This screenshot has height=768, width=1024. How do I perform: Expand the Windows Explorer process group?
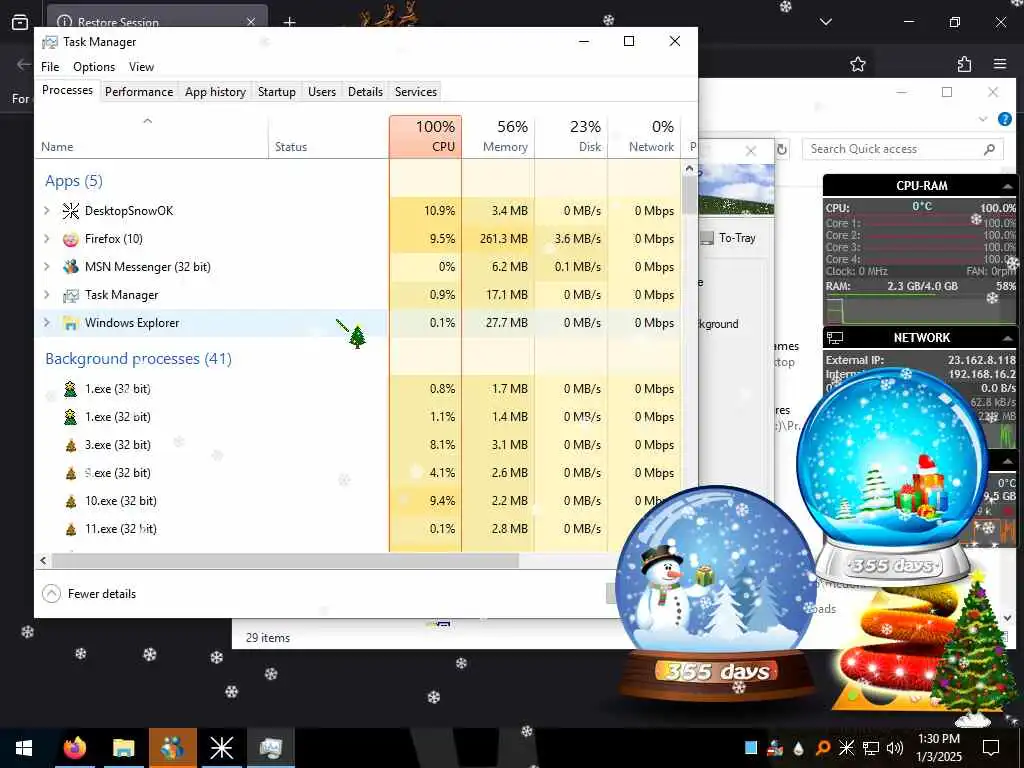[47, 323]
